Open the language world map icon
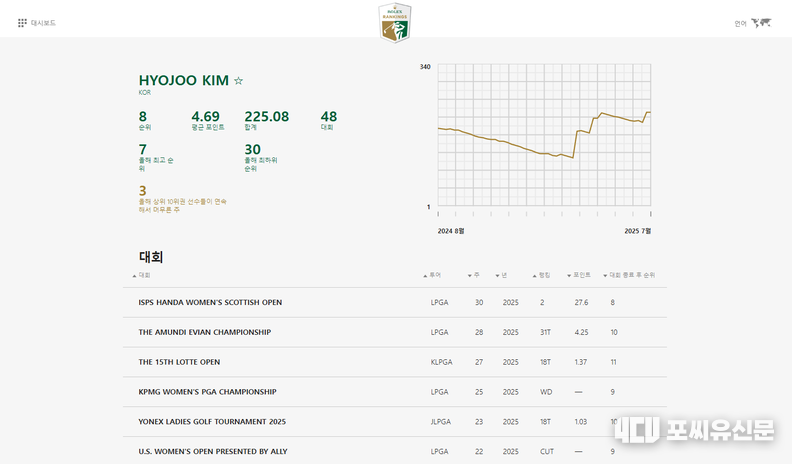This screenshot has height=464, width=792. (x=761, y=23)
